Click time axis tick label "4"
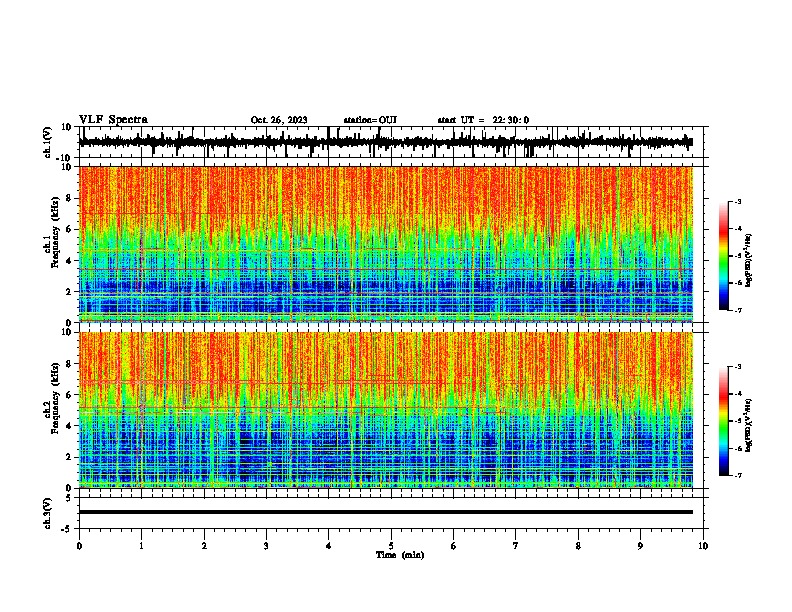The height and width of the screenshot is (612, 792). pos(329,546)
